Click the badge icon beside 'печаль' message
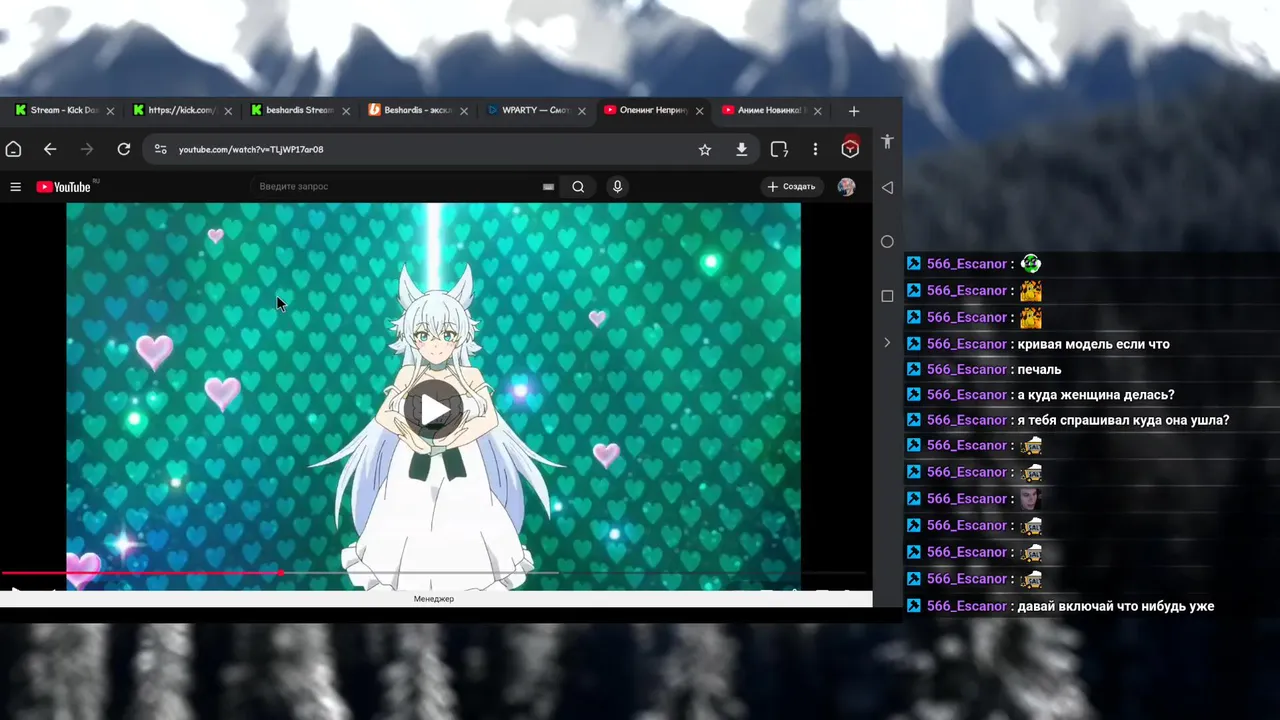Image resolution: width=1280 pixels, height=720 pixels. click(913, 370)
